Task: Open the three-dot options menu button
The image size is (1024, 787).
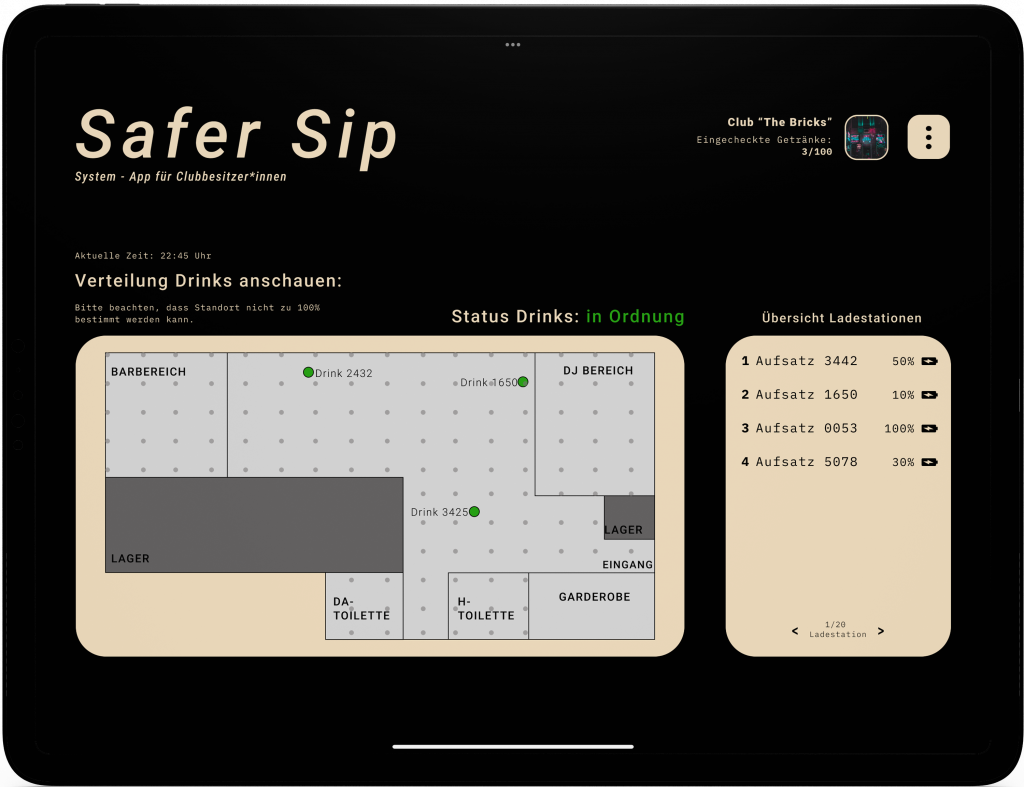Action: [x=928, y=137]
